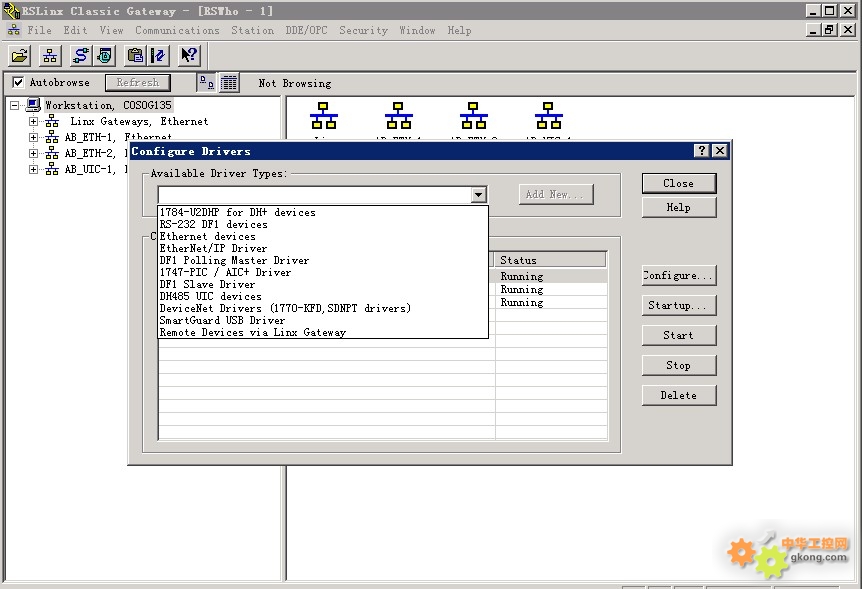Click the toolbar icon right of Configure Drivers
862x589 pixels.
coord(104,55)
